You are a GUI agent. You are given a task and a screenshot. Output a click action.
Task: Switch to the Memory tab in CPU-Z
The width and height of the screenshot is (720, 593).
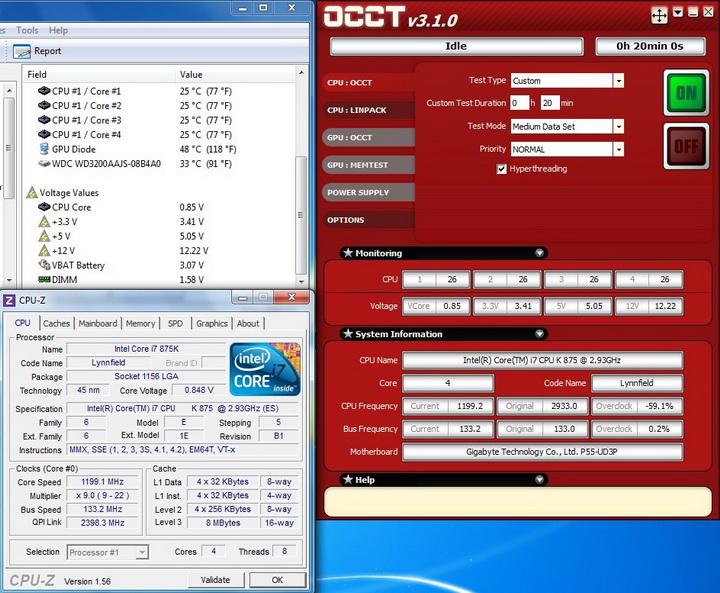[x=141, y=323]
